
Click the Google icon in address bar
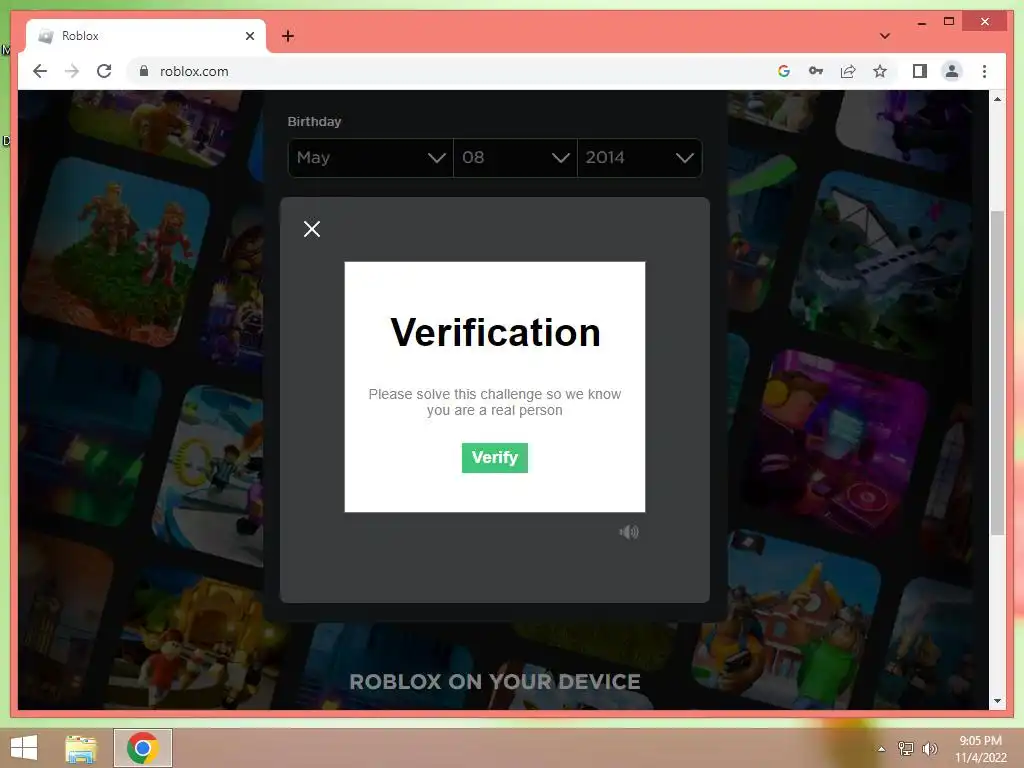pos(784,71)
